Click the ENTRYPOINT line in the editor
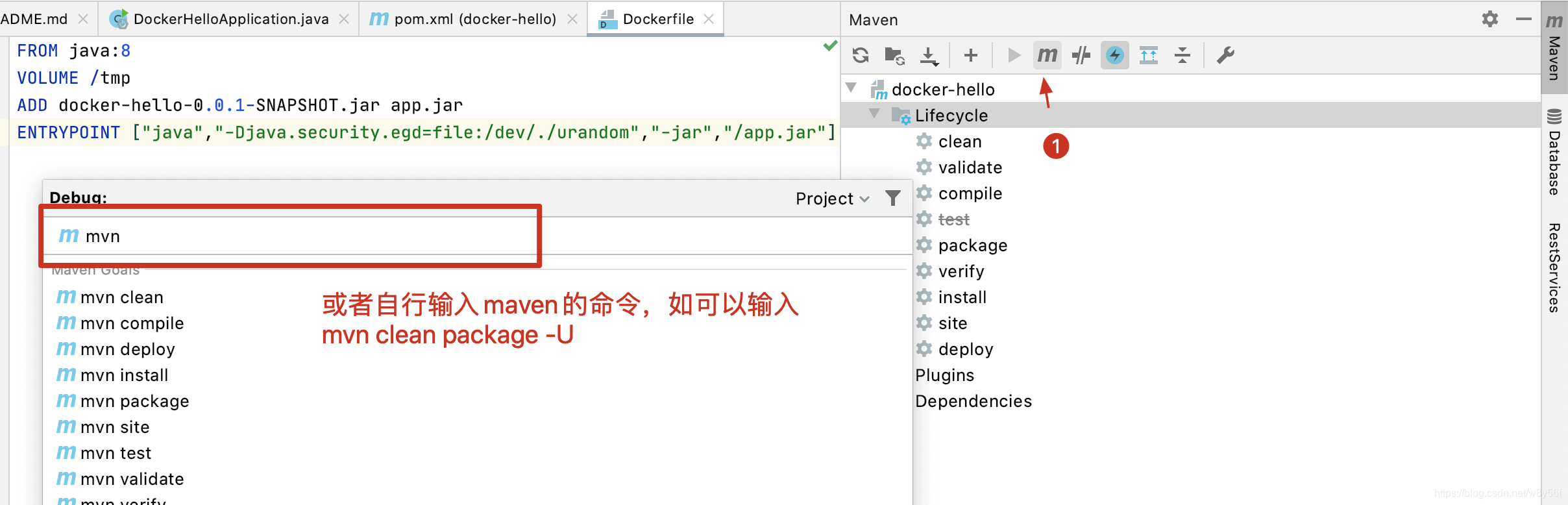Image resolution: width=1568 pixels, height=505 pixels. (x=426, y=132)
